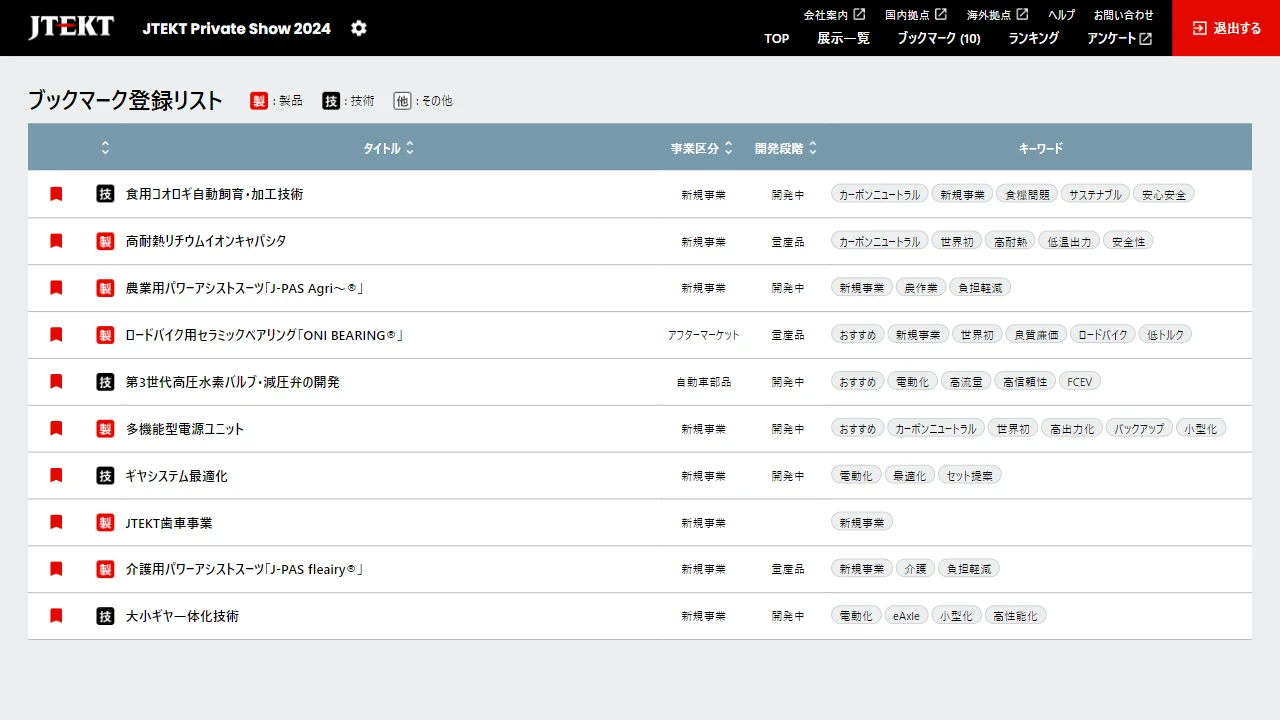Open the 展示一覧 menu item
Screen dimensions: 1280x720
pos(843,39)
